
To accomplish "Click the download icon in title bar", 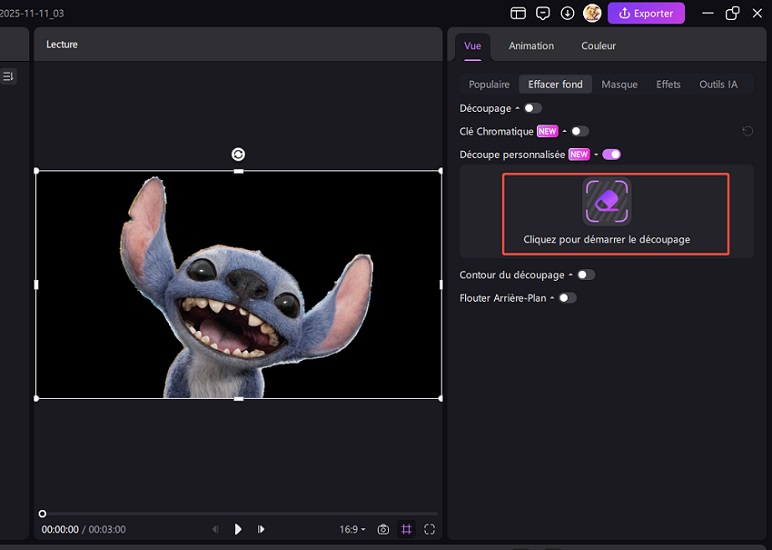I will tap(567, 13).
